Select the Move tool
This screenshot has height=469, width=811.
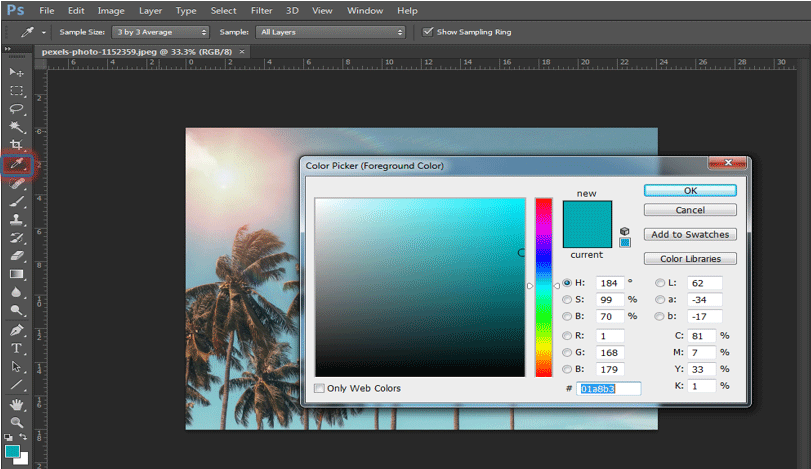(x=17, y=72)
